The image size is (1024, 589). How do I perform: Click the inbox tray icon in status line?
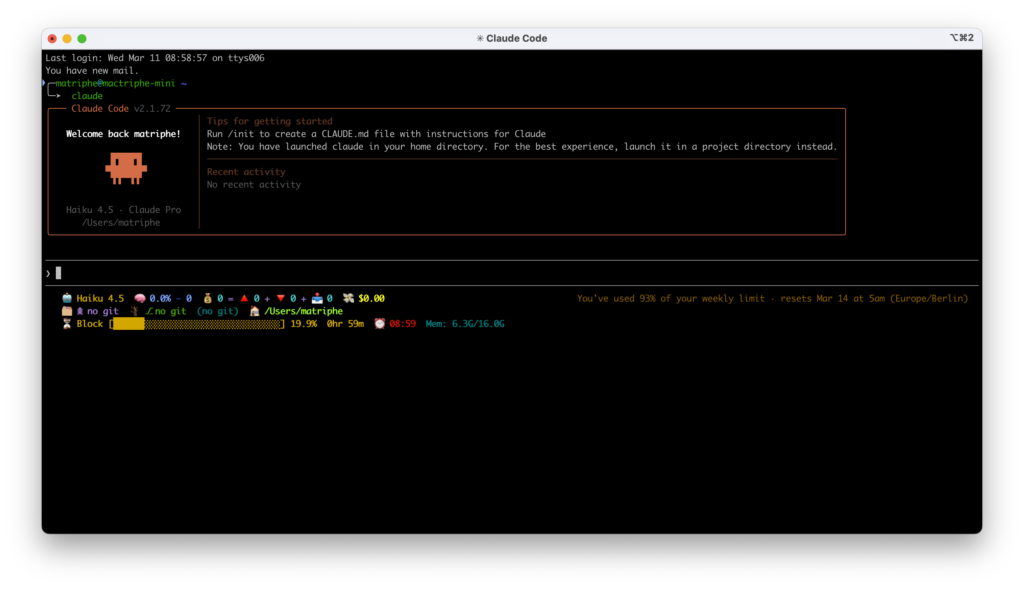point(317,298)
